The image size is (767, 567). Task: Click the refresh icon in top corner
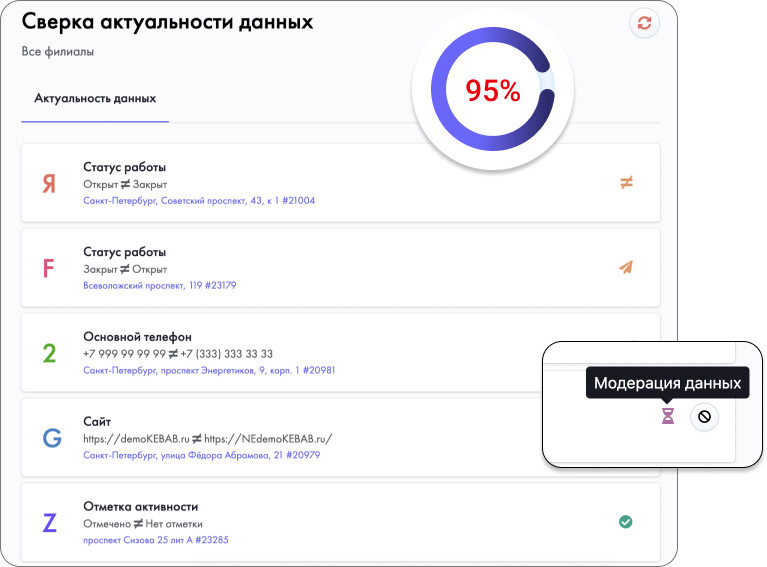pyautogui.click(x=644, y=23)
